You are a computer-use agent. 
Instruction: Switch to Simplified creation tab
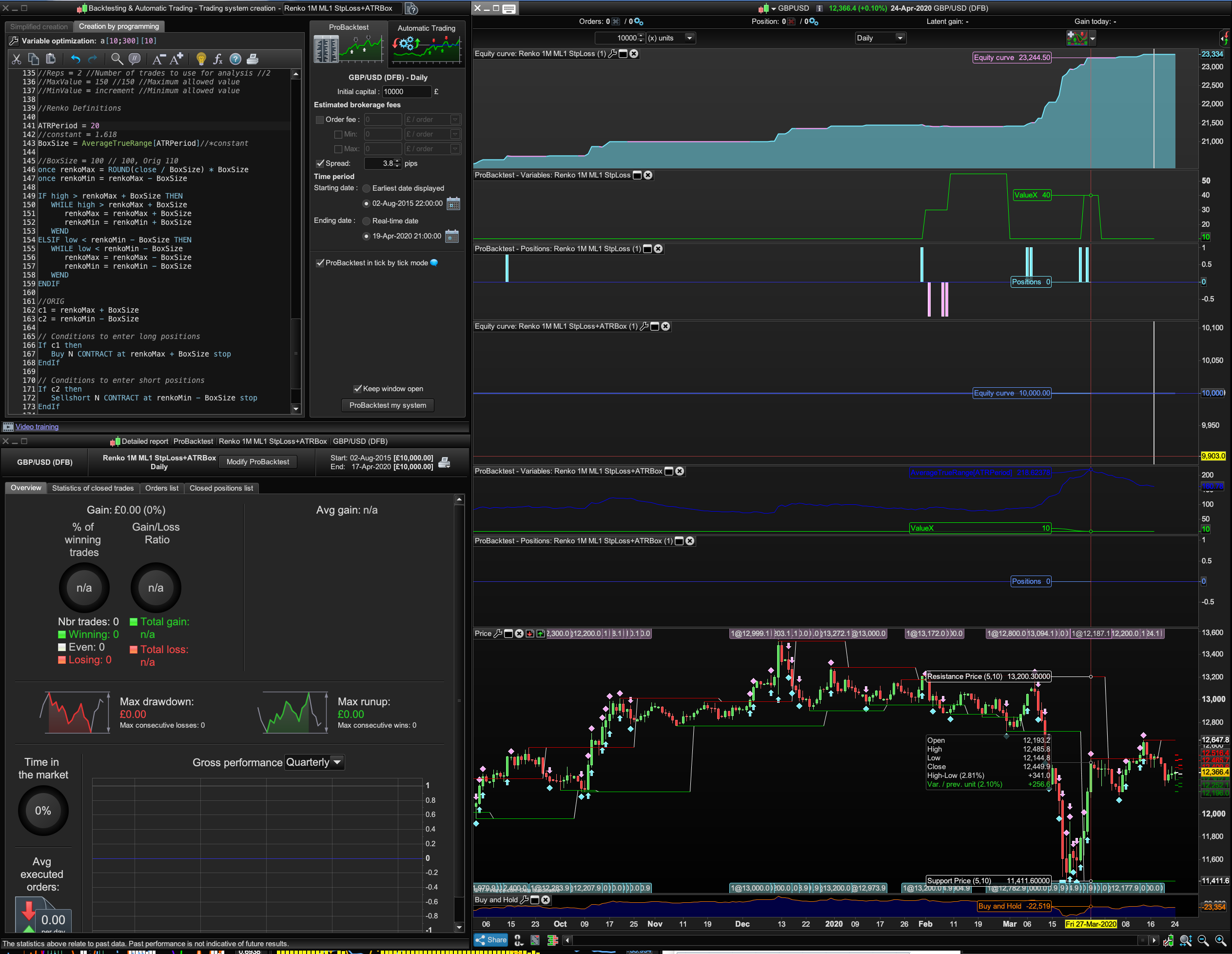(39, 26)
